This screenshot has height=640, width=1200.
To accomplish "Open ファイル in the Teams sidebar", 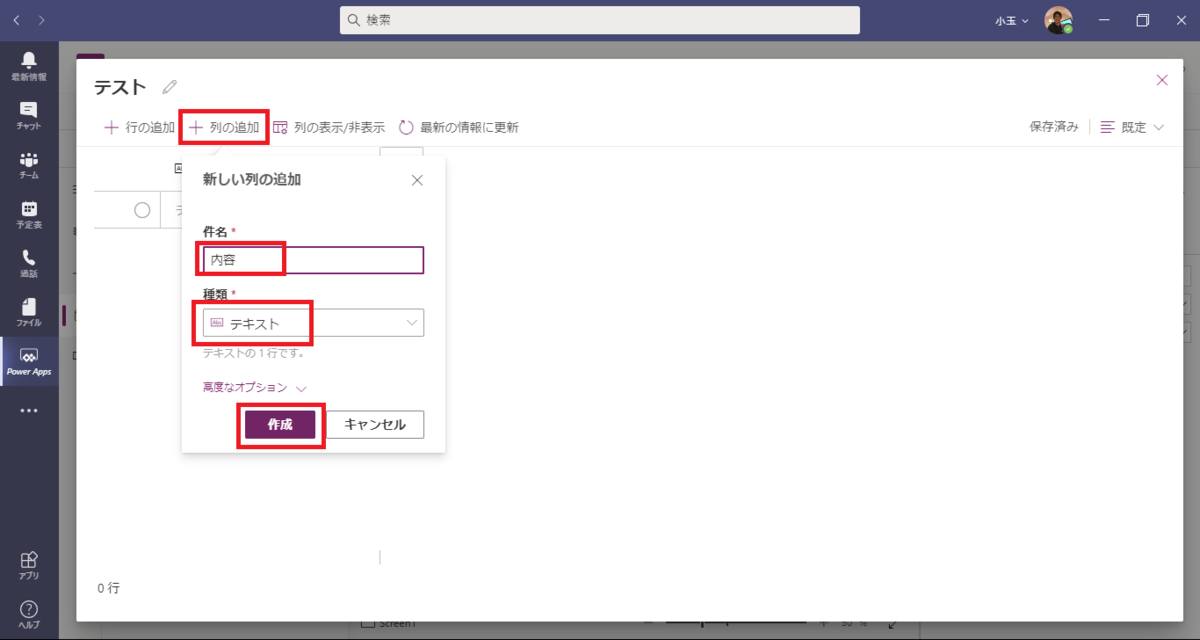I will coord(28,311).
